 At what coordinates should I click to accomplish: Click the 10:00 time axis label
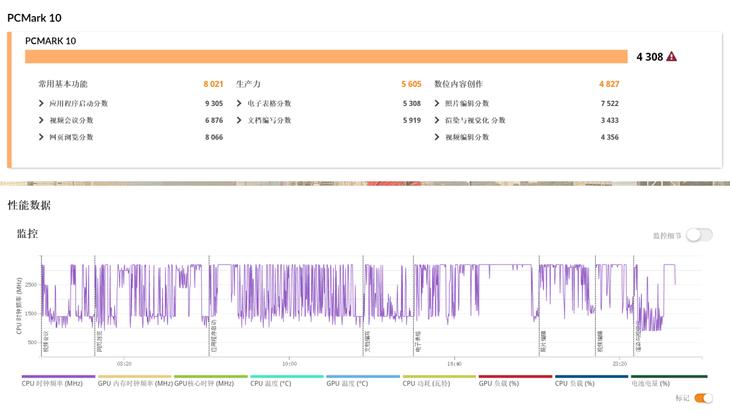289,363
